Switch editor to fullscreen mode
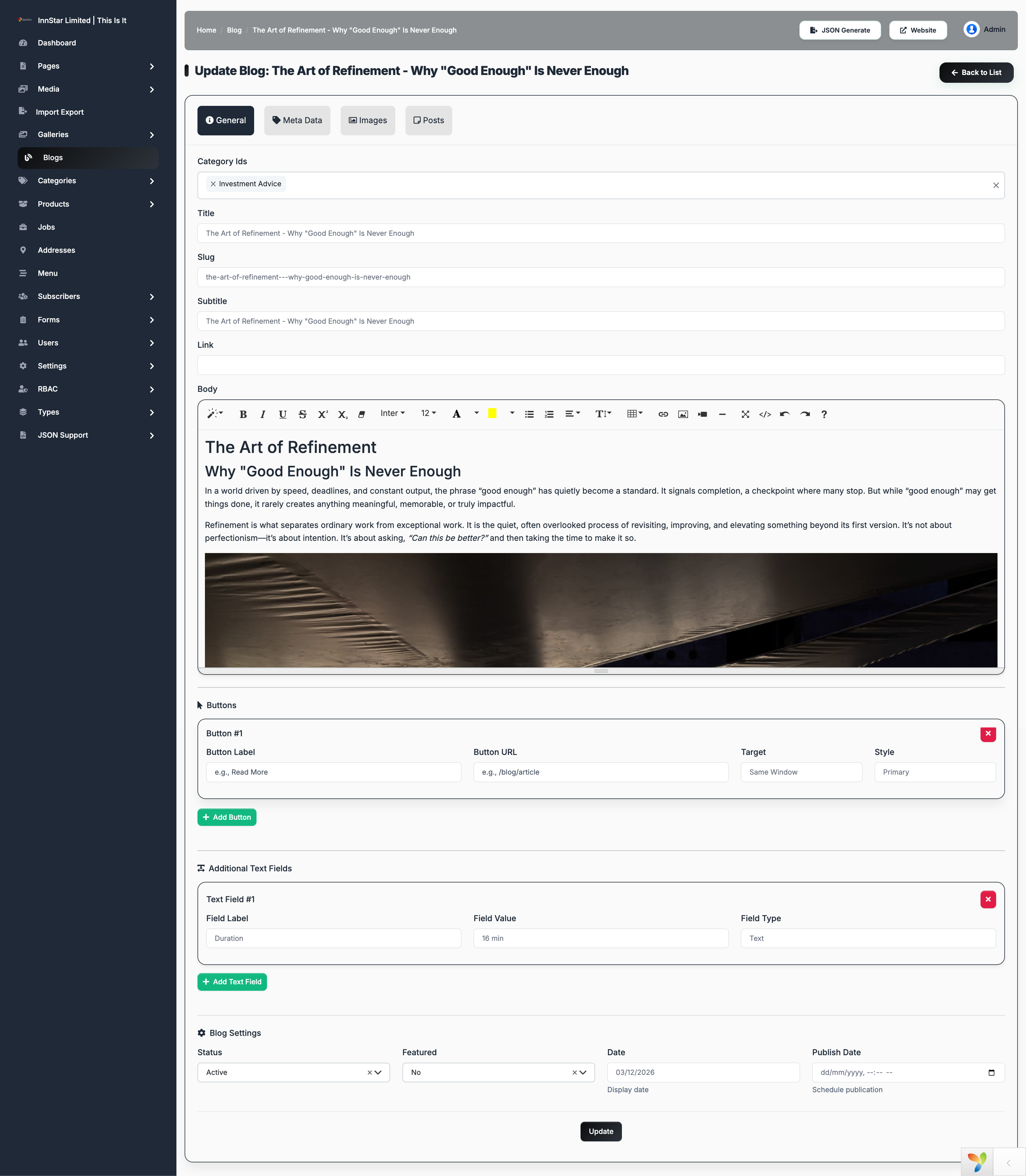This screenshot has width=1026, height=1176. pyautogui.click(x=745, y=414)
